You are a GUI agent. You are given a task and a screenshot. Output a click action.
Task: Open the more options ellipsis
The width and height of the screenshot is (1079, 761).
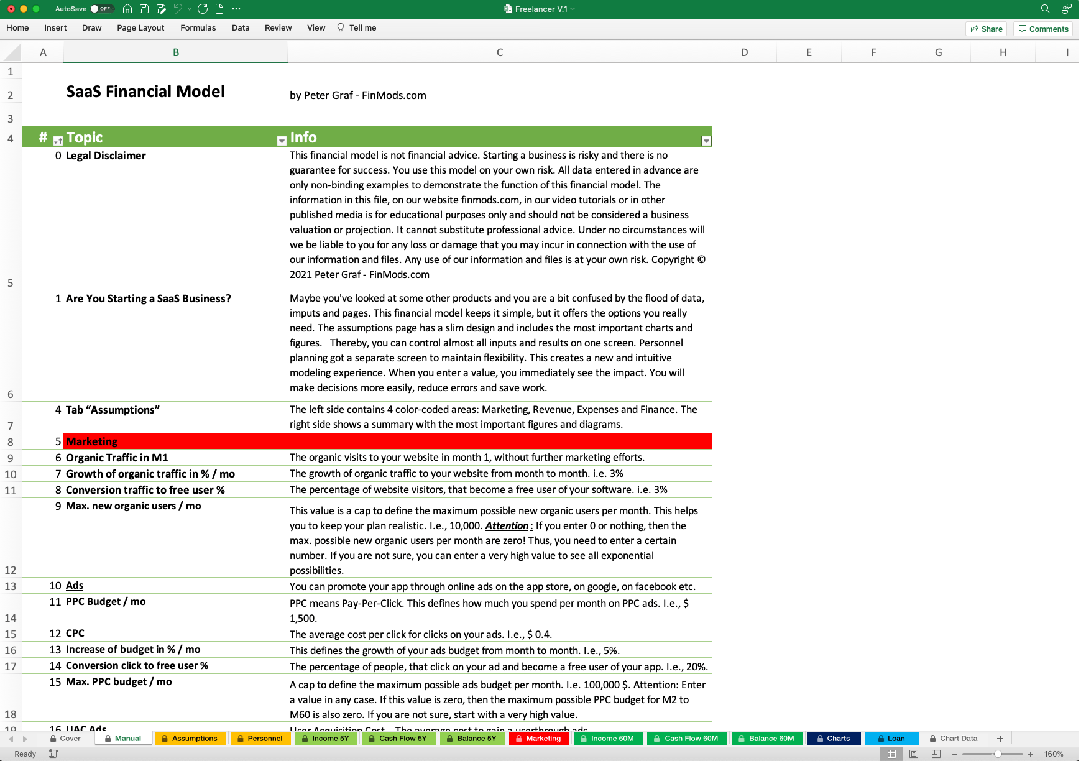[236, 9]
